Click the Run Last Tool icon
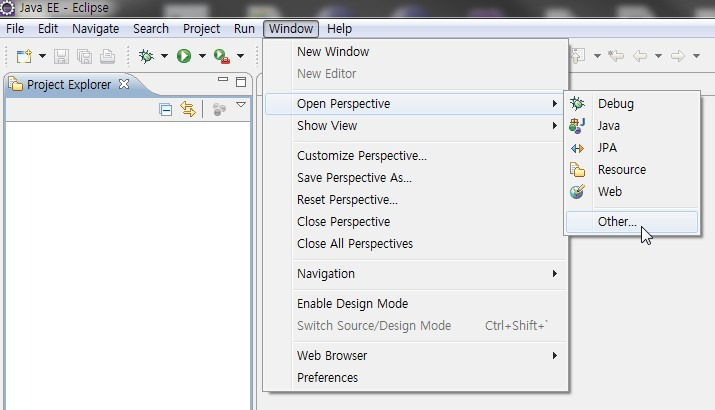 222,56
